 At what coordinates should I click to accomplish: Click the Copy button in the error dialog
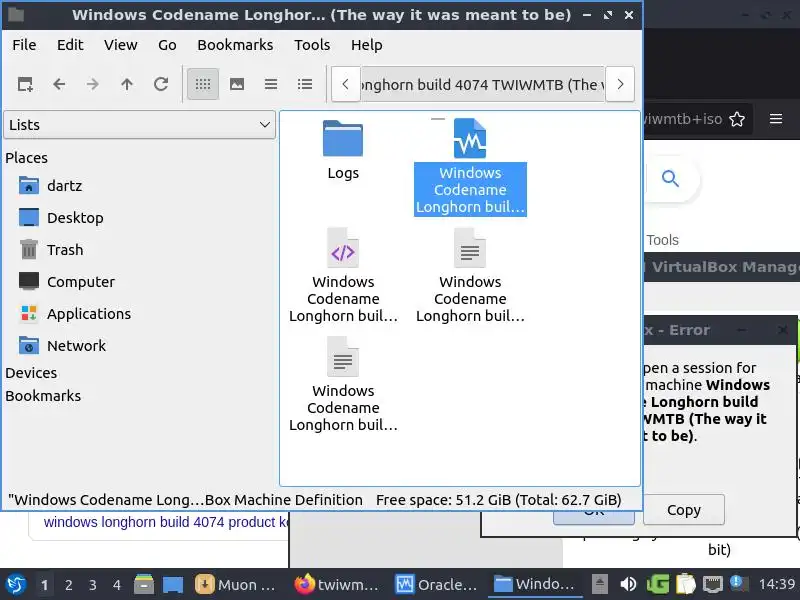pyautogui.click(x=684, y=510)
